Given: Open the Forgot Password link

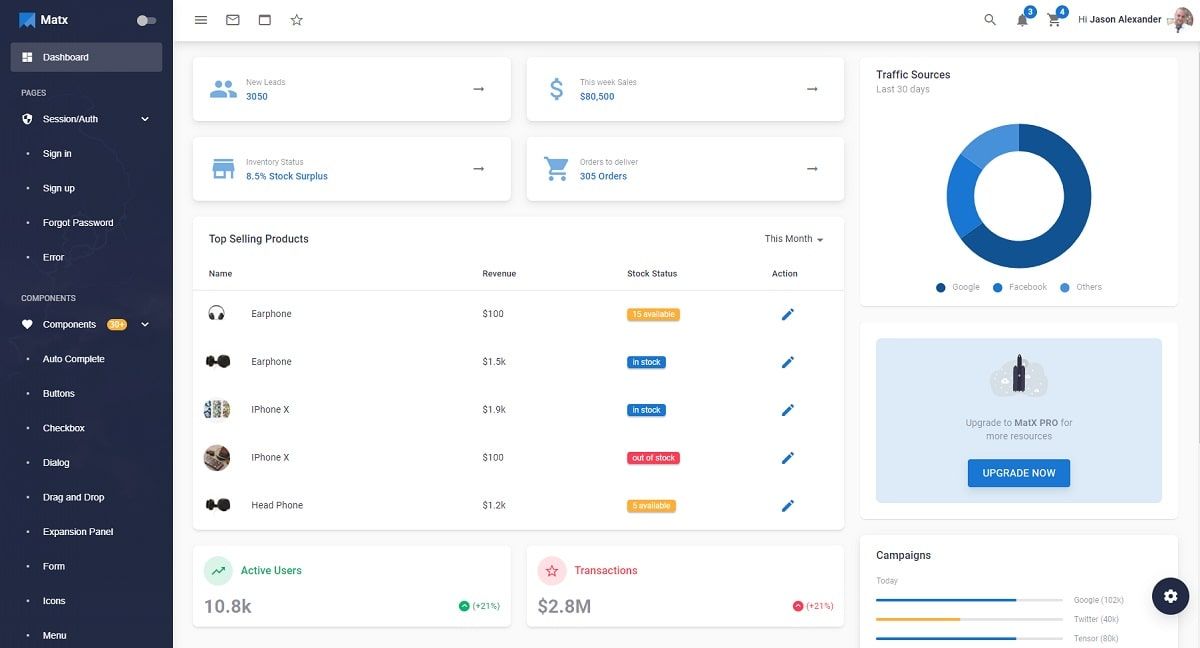Looking at the screenshot, I should 78,222.
